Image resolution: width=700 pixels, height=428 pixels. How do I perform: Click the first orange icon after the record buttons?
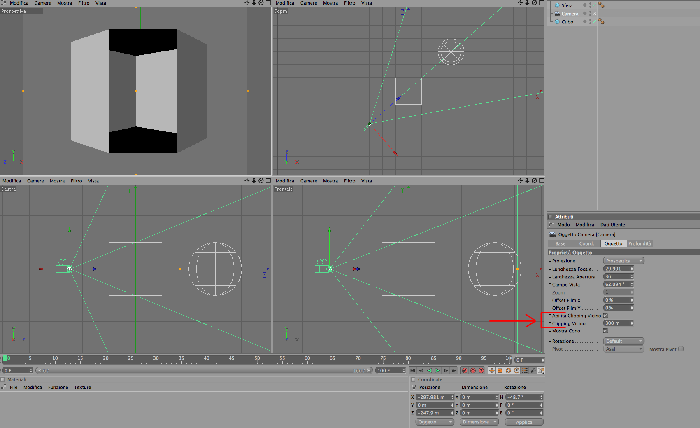coord(492,370)
